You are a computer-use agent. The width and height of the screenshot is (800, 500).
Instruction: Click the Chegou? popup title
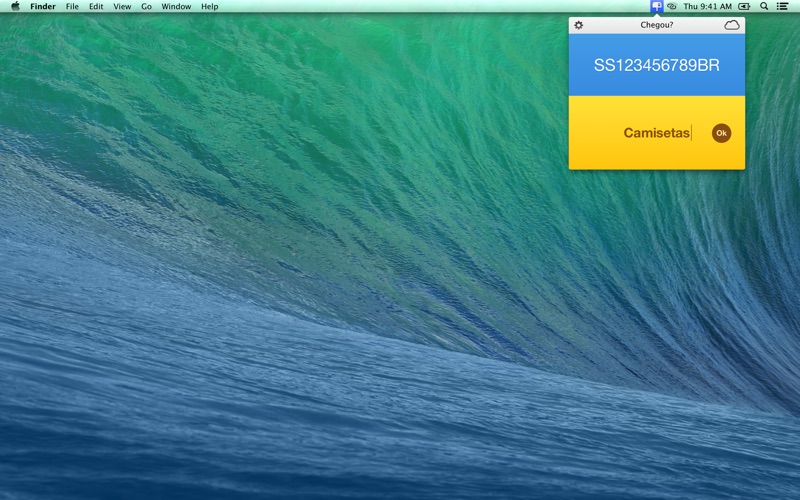tap(656, 25)
